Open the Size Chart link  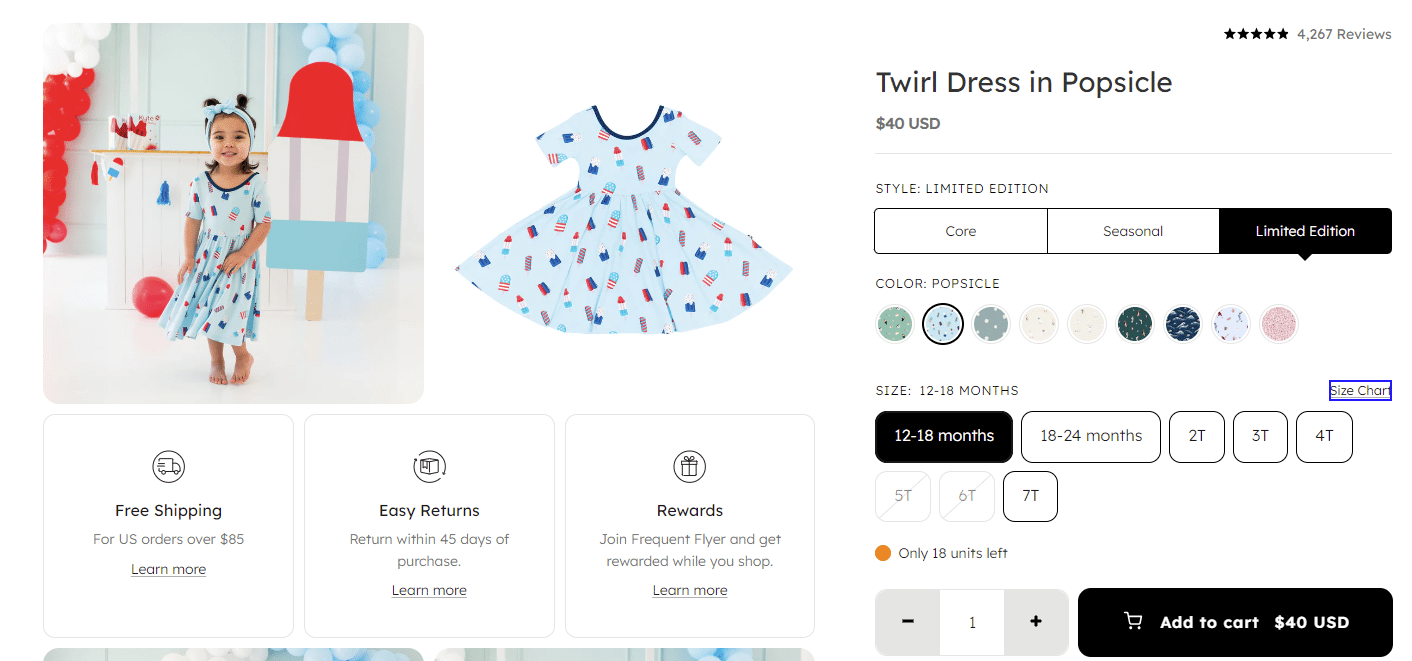click(x=1360, y=391)
